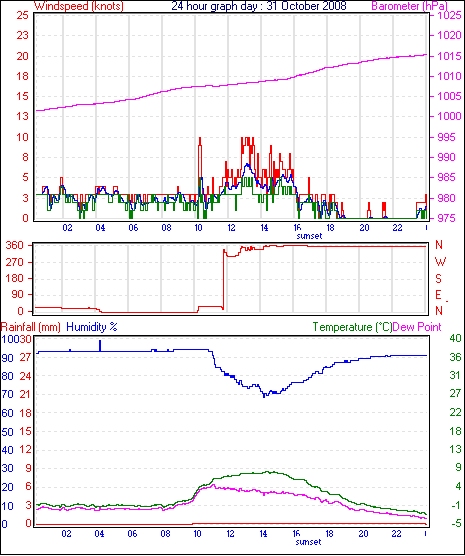
Task: Click the E compass label on direction graph
Action: (439, 295)
